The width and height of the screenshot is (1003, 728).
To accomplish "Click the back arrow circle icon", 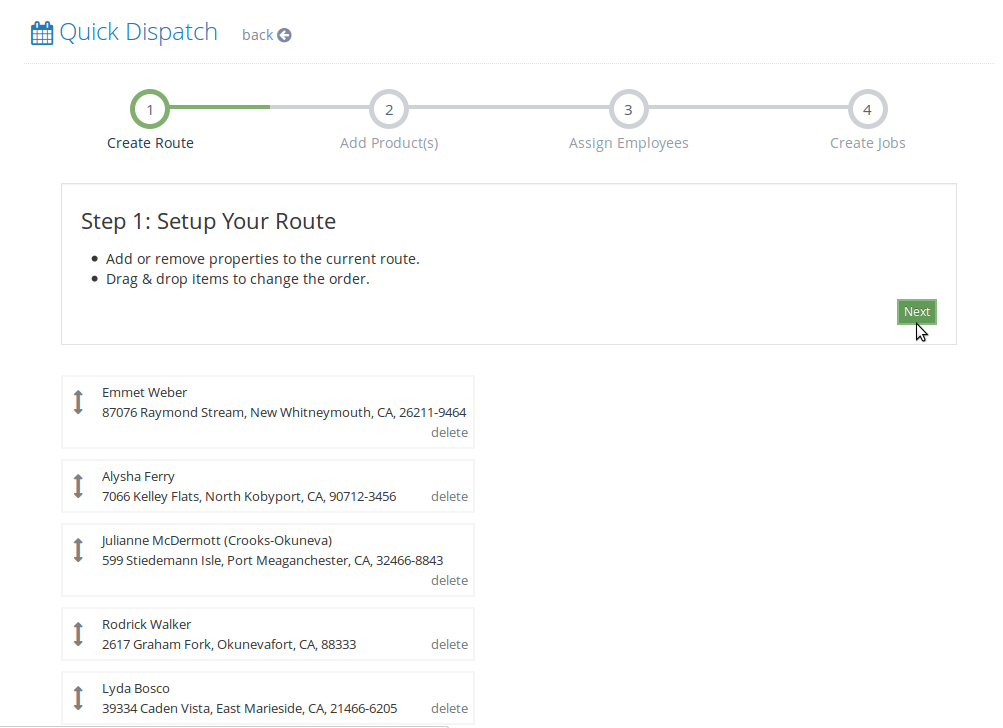I will 284,35.
